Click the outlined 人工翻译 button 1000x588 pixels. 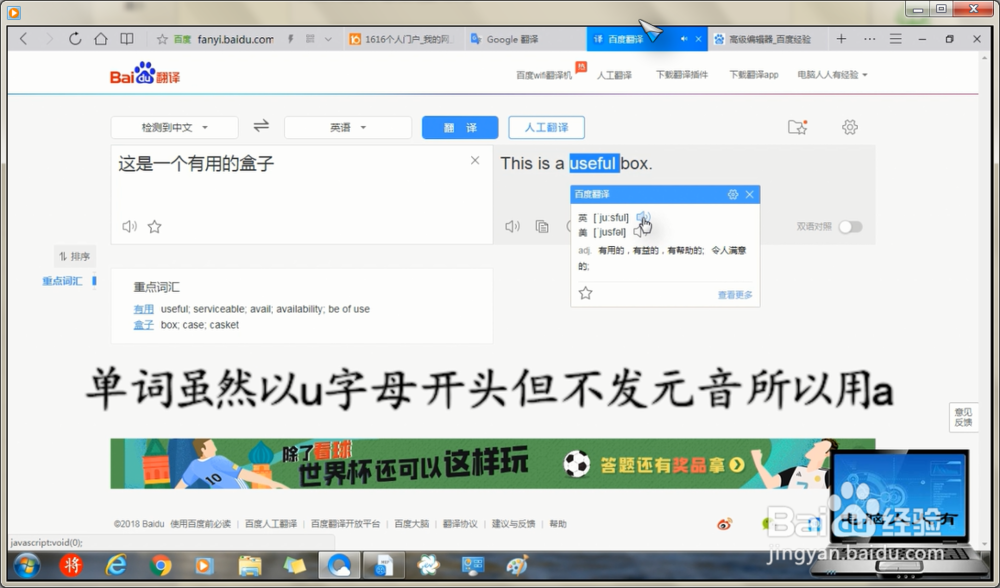547,128
